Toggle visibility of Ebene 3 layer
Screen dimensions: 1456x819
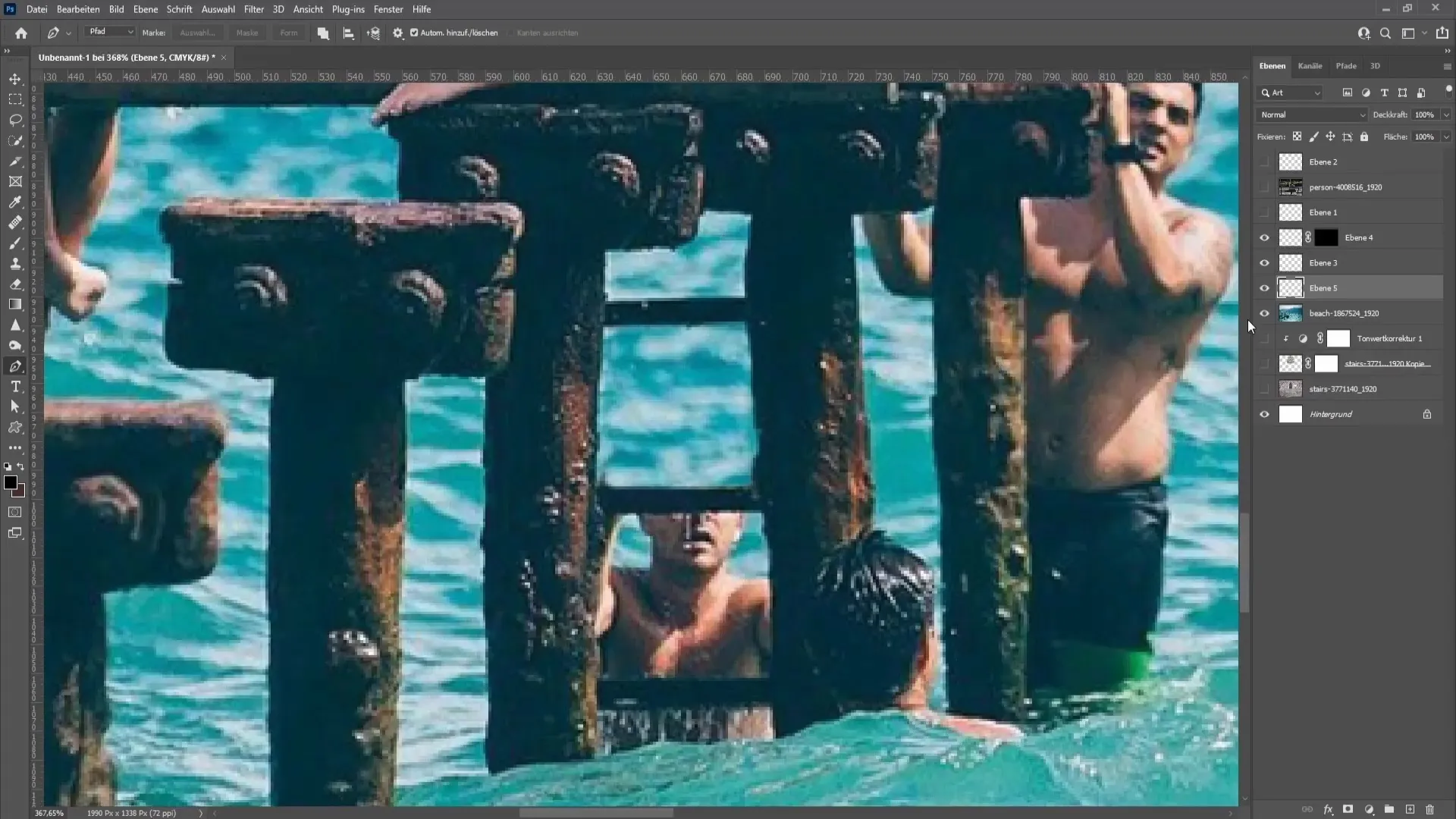pos(1264,262)
